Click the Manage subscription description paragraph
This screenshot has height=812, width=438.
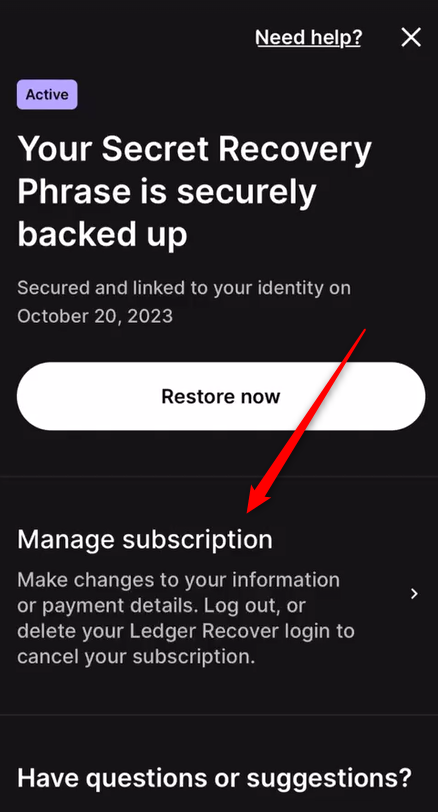(186, 618)
